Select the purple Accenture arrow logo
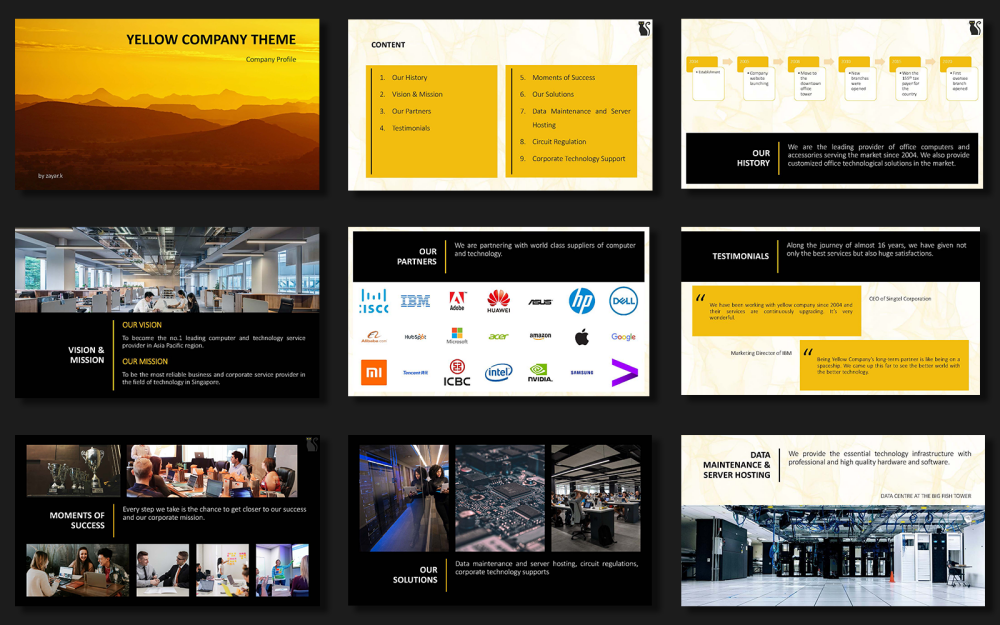Image resolution: width=1000 pixels, height=625 pixels. point(624,372)
